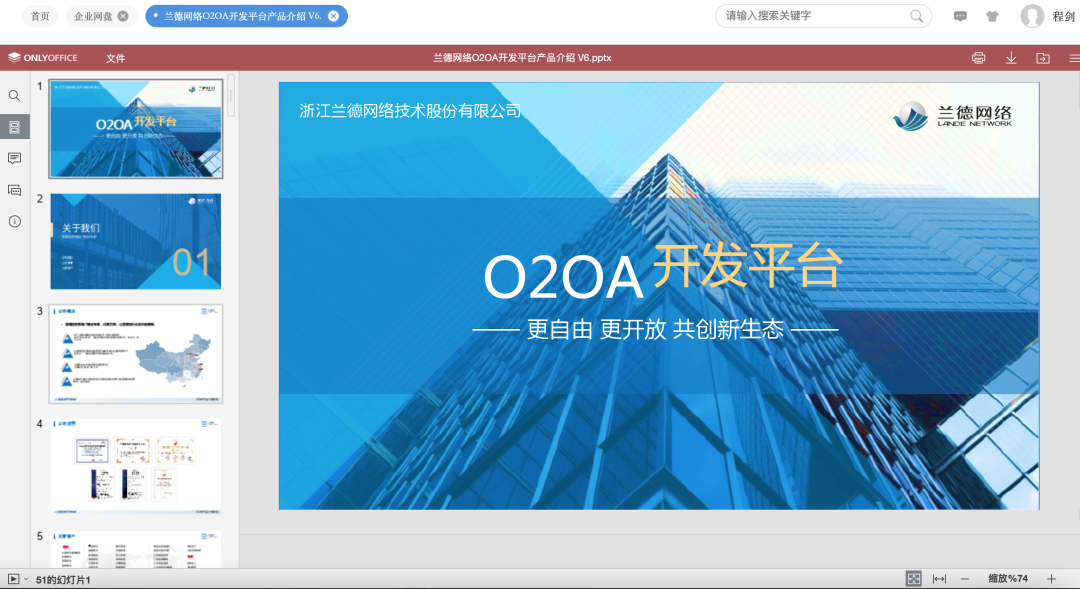The width and height of the screenshot is (1080, 589).
Task: Open the messages icon in top bar
Action: 960,16
